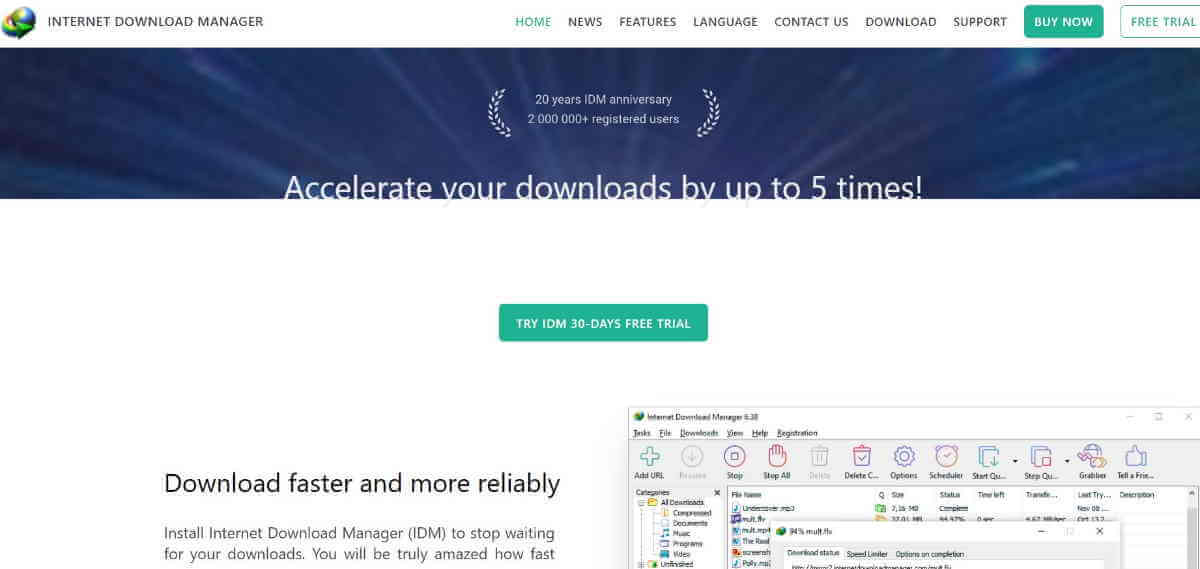Click the Internet Download Manager logo icon
The width and height of the screenshot is (1200, 569).
coord(18,21)
